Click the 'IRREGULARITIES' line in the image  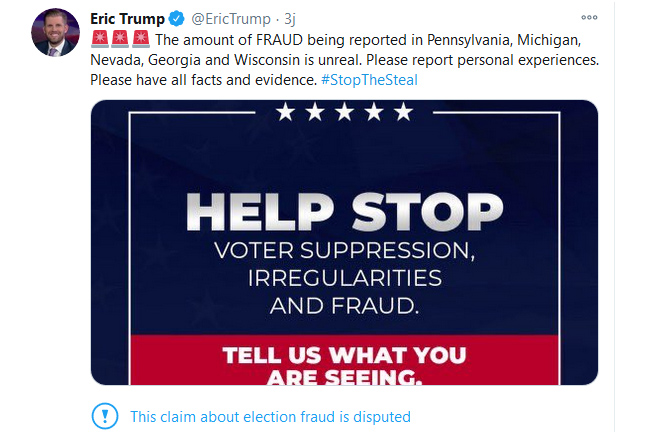343,273
